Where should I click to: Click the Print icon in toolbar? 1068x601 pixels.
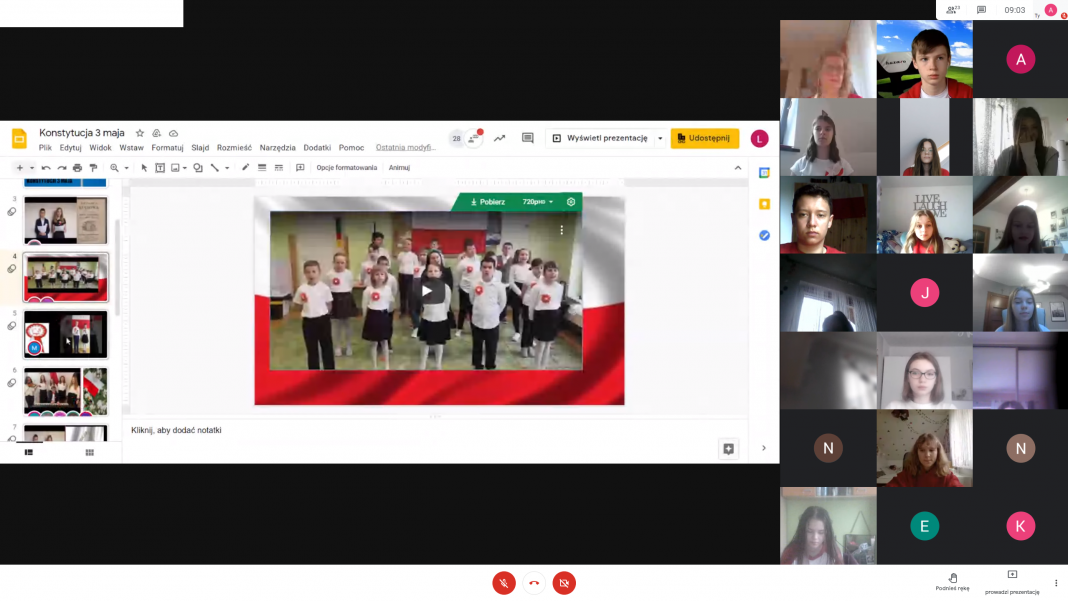(x=77, y=168)
